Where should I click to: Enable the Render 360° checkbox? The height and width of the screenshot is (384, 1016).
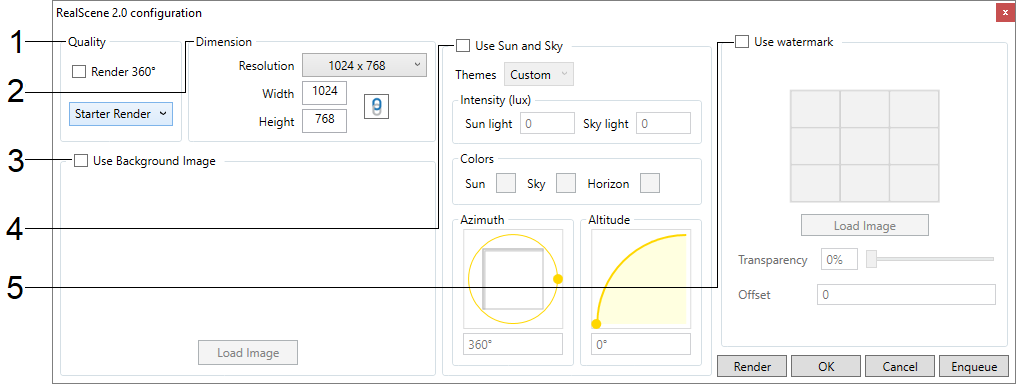[x=78, y=72]
